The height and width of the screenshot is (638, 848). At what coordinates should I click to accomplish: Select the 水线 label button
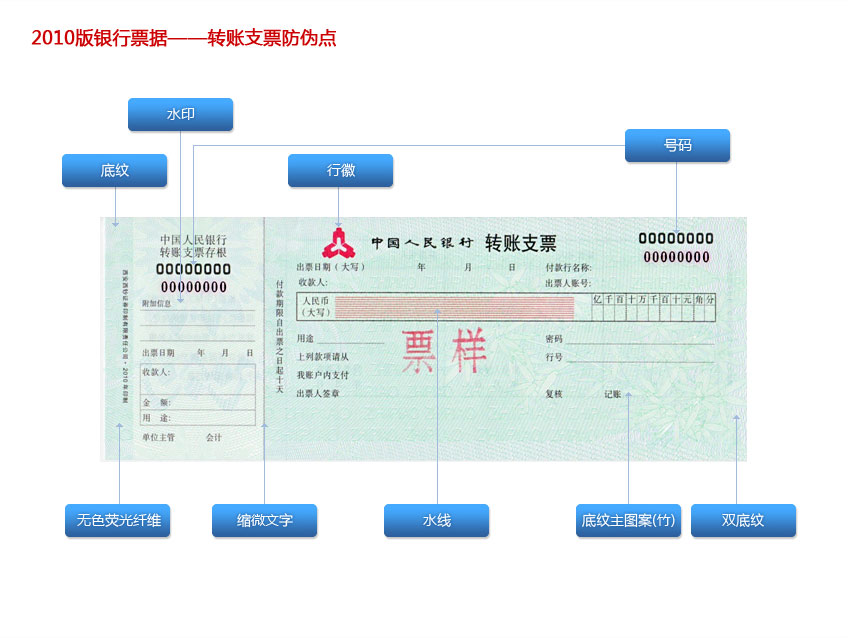point(436,520)
